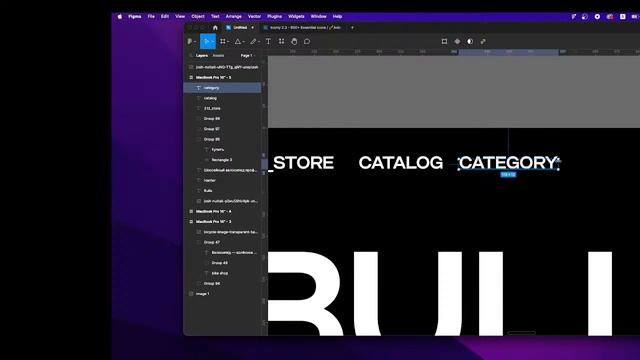This screenshot has height=360, width=640.
Task: Open the Object menu
Action: click(198, 16)
